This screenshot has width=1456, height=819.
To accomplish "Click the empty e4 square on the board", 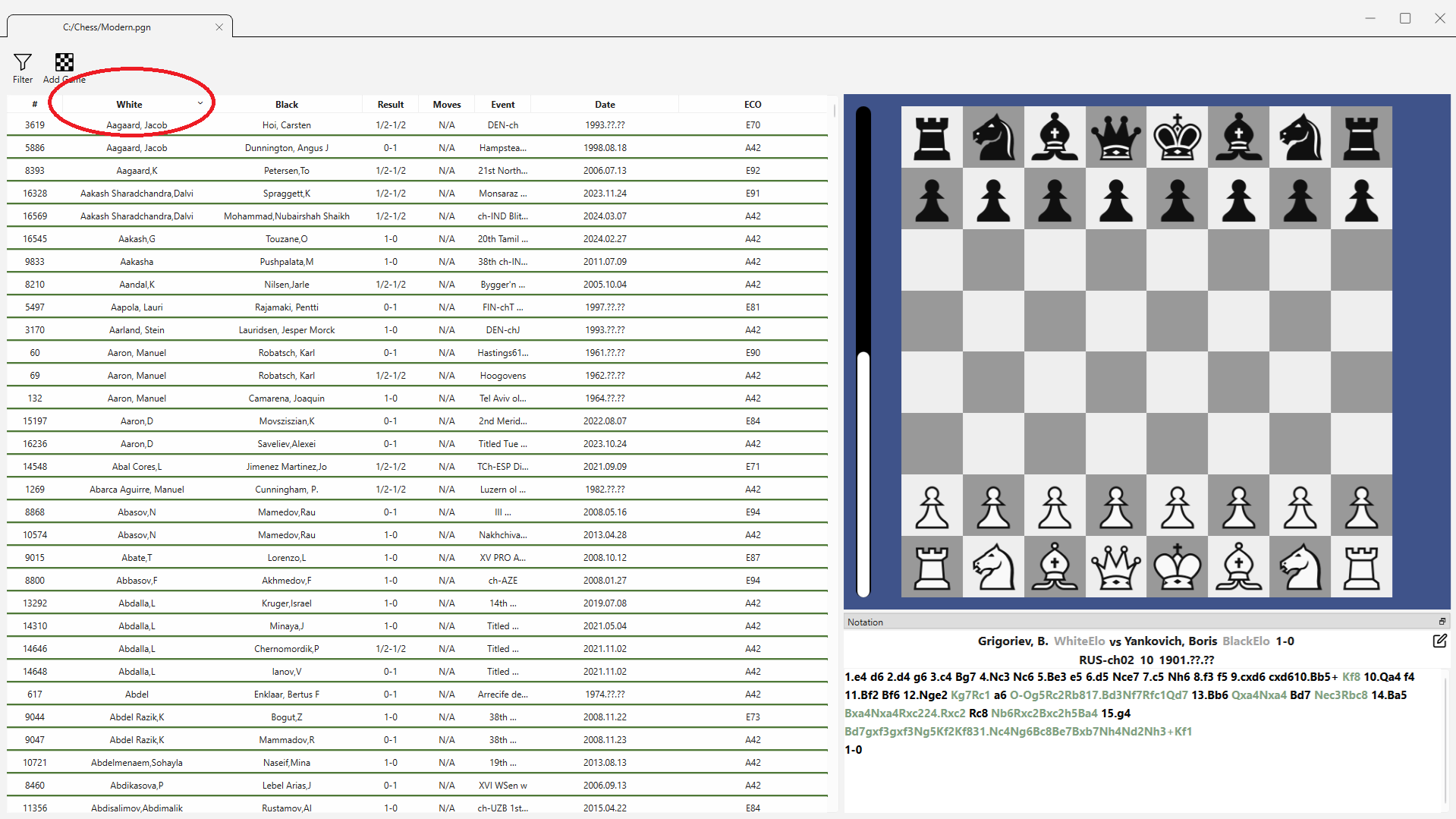I will [1177, 383].
